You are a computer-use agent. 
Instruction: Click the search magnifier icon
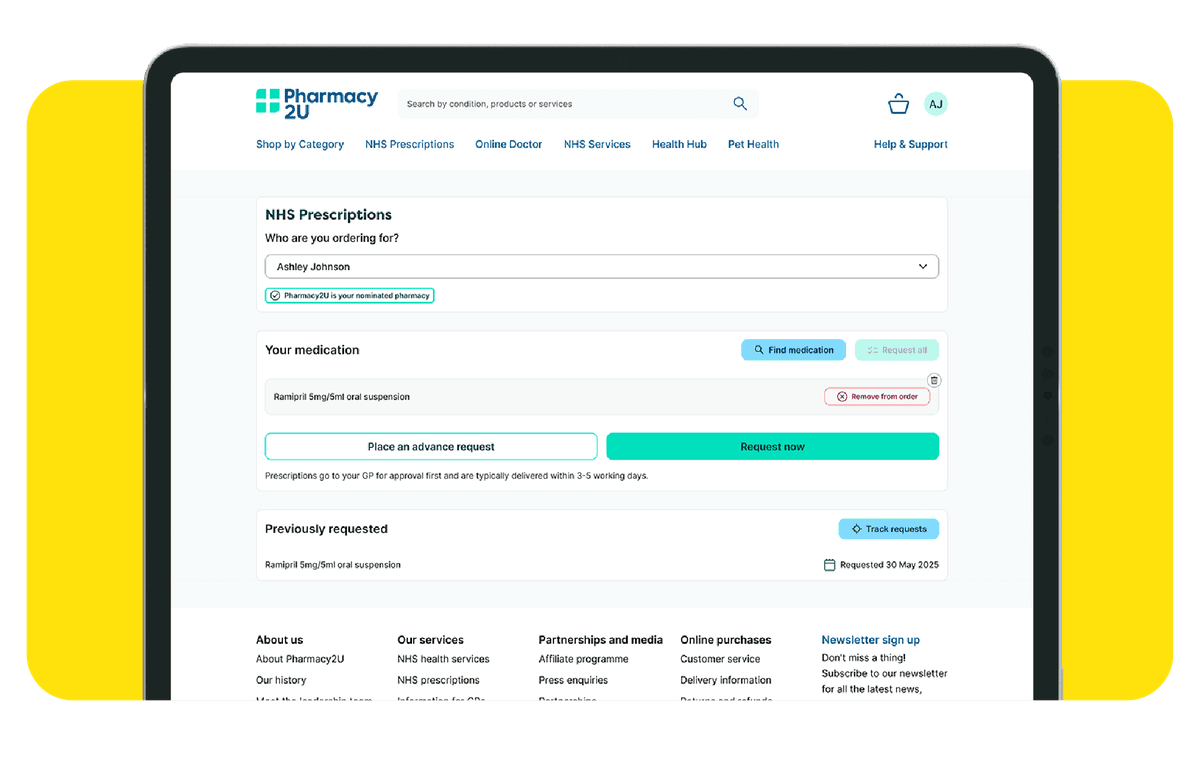click(x=740, y=104)
